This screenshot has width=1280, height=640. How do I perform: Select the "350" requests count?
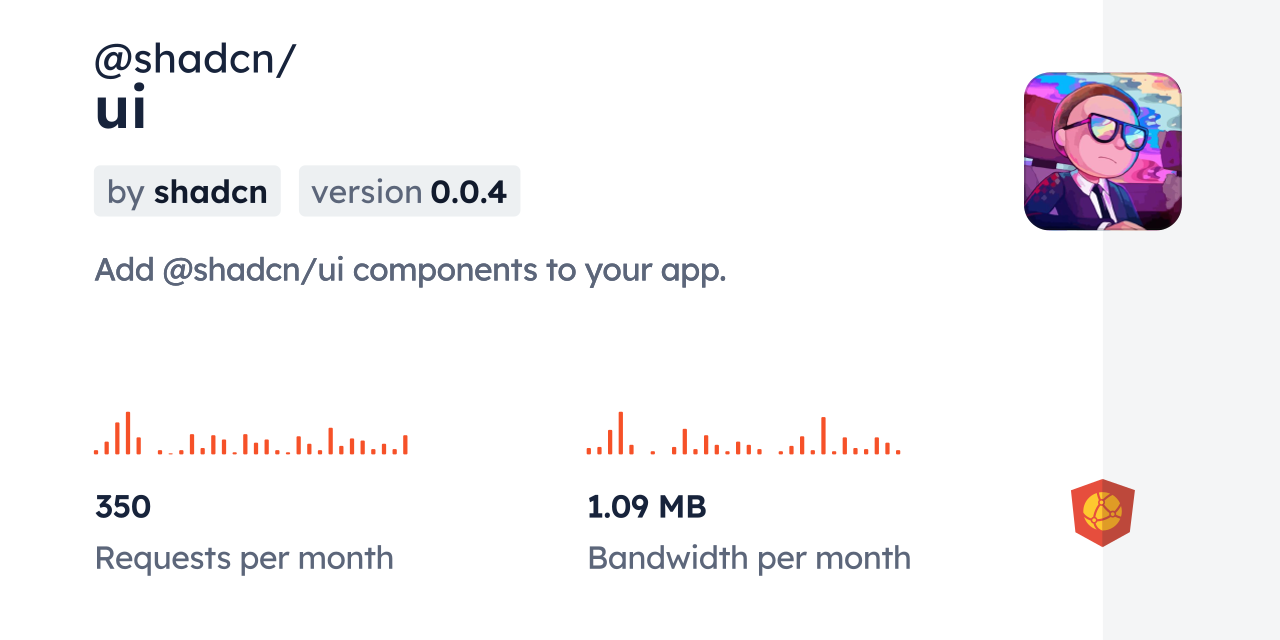[123, 507]
